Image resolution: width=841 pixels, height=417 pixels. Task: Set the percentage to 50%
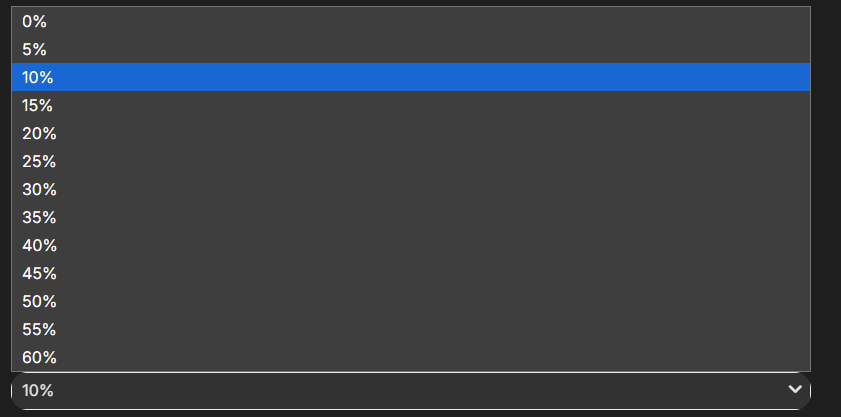pyautogui.click(x=411, y=301)
